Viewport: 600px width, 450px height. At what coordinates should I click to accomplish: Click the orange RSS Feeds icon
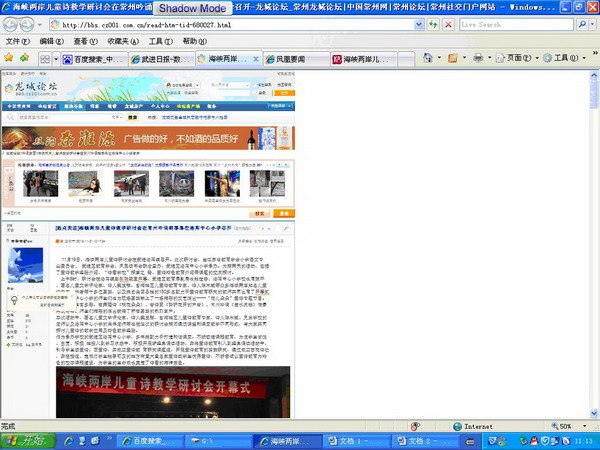click(x=453, y=58)
